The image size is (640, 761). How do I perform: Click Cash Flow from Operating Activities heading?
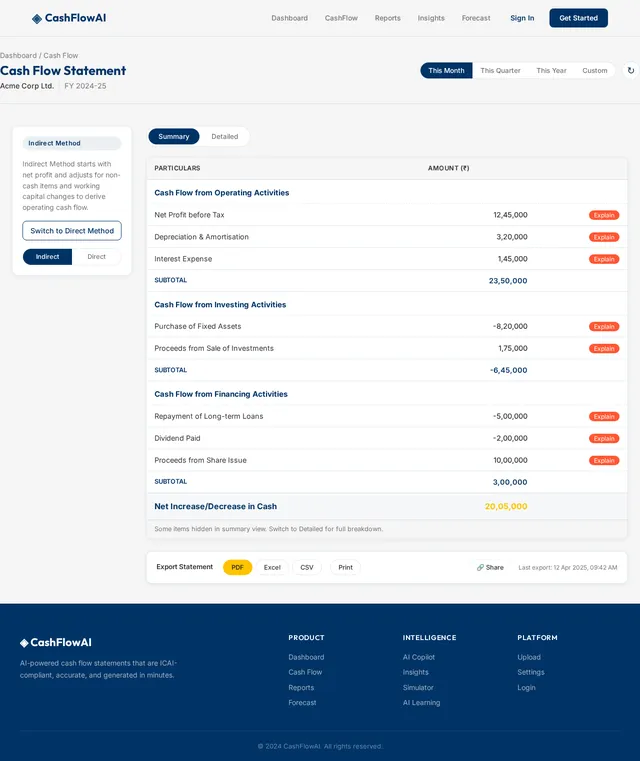click(x=222, y=193)
